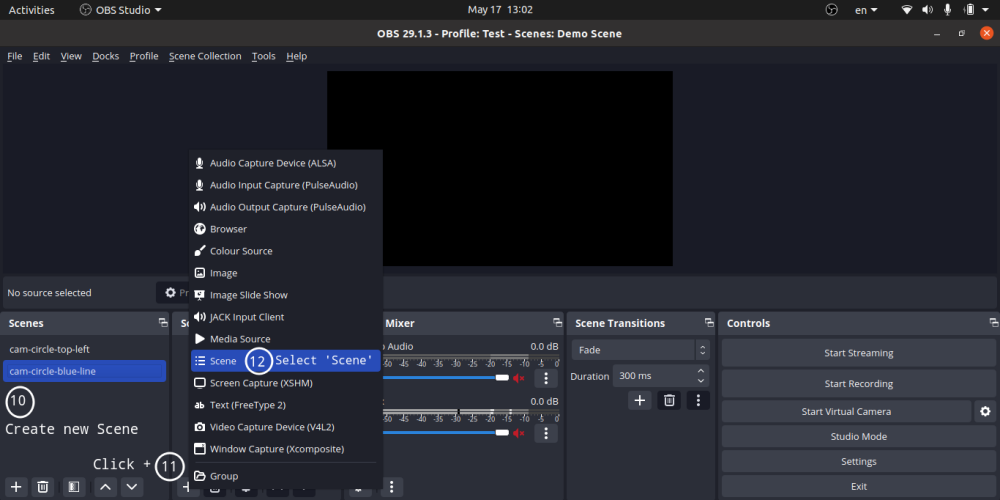The image size is (1000, 500).
Task: Move the selected scene down
Action: (x=131, y=487)
